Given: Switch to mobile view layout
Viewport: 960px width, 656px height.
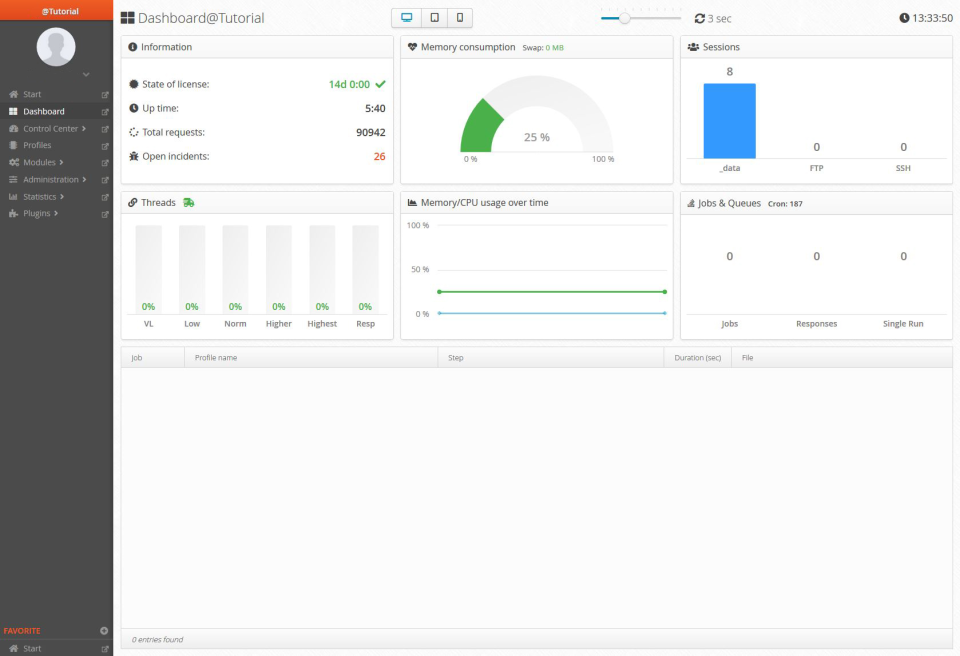Looking at the screenshot, I should 462,17.
